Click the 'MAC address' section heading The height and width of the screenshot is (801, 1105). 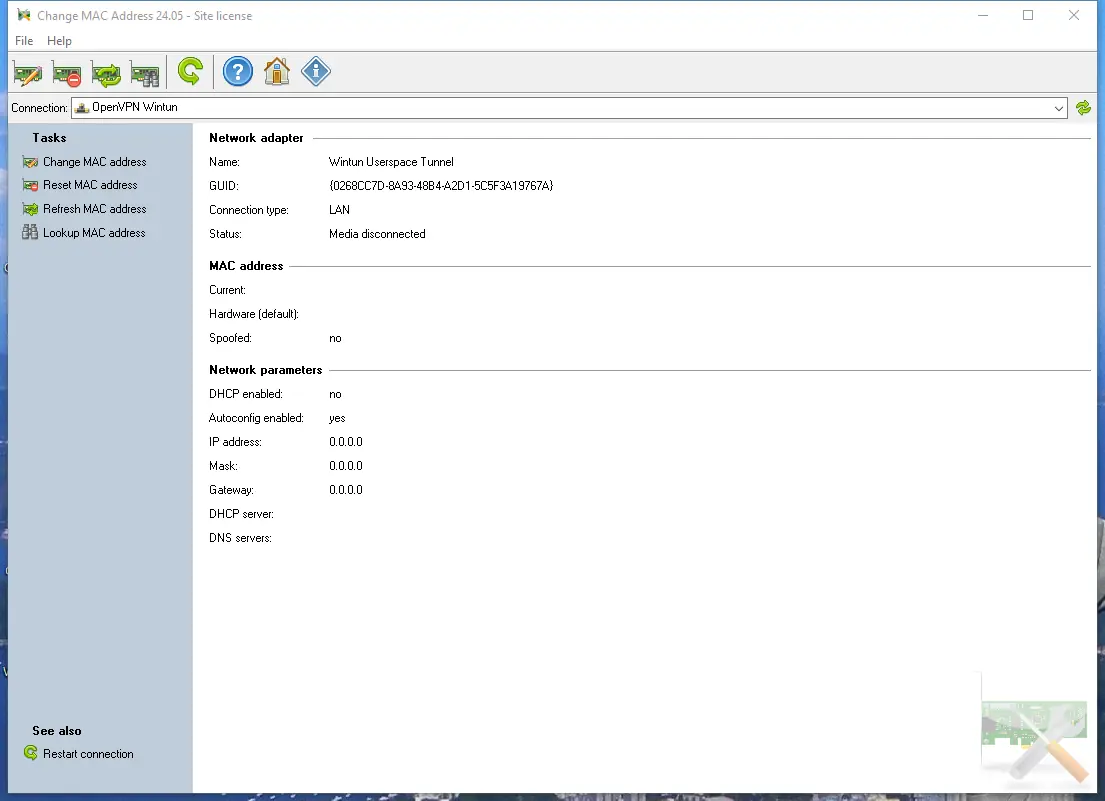246,266
